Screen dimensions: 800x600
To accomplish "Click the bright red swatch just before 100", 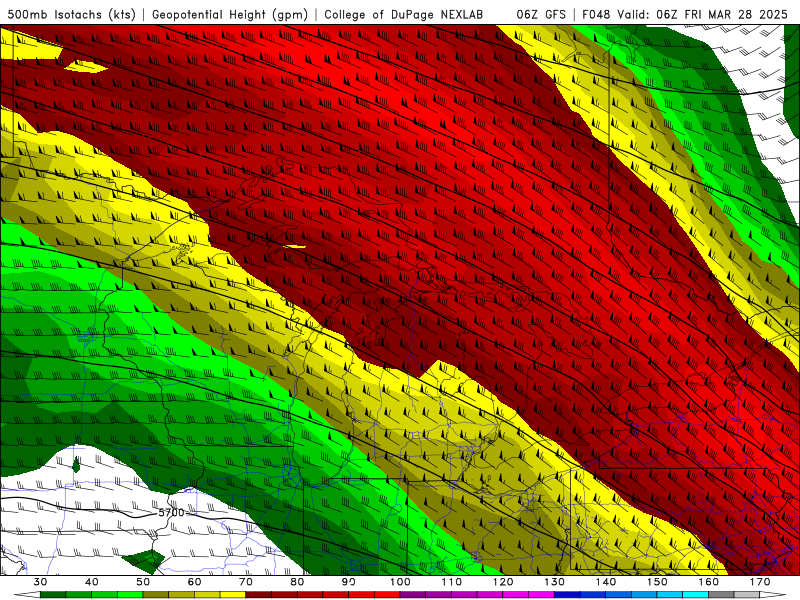I will [387, 595].
